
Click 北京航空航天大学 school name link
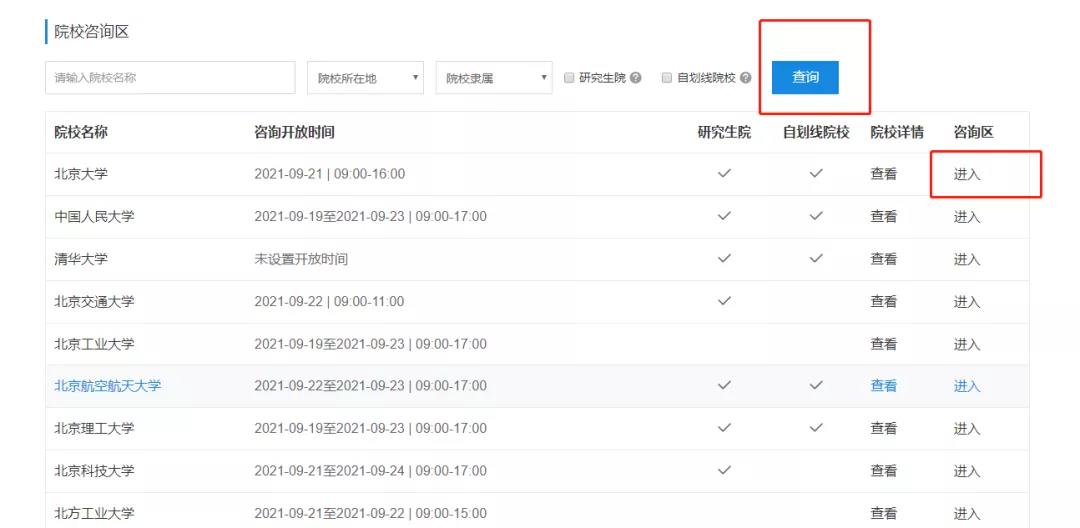point(107,386)
